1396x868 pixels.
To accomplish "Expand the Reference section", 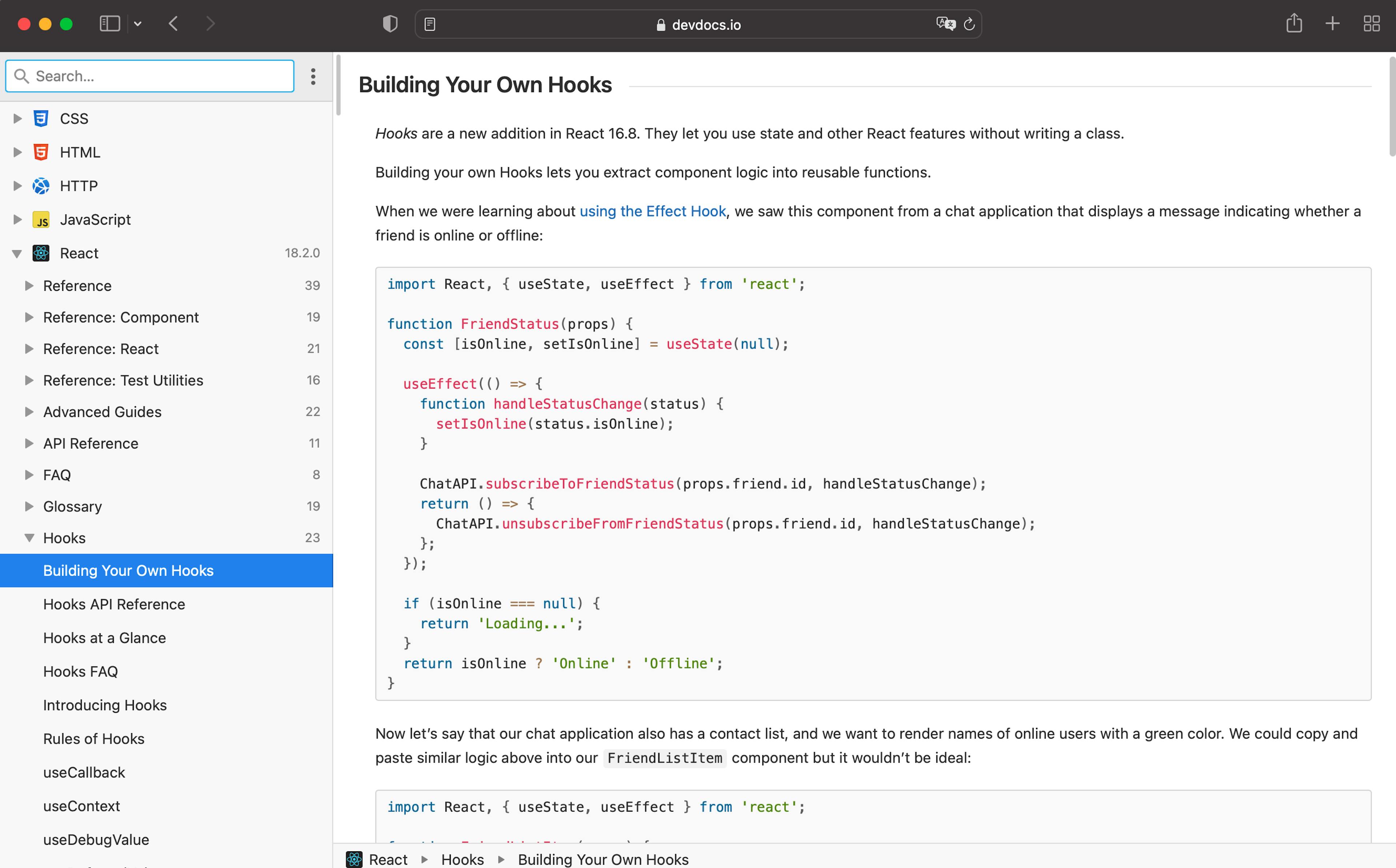I will click(x=29, y=285).
